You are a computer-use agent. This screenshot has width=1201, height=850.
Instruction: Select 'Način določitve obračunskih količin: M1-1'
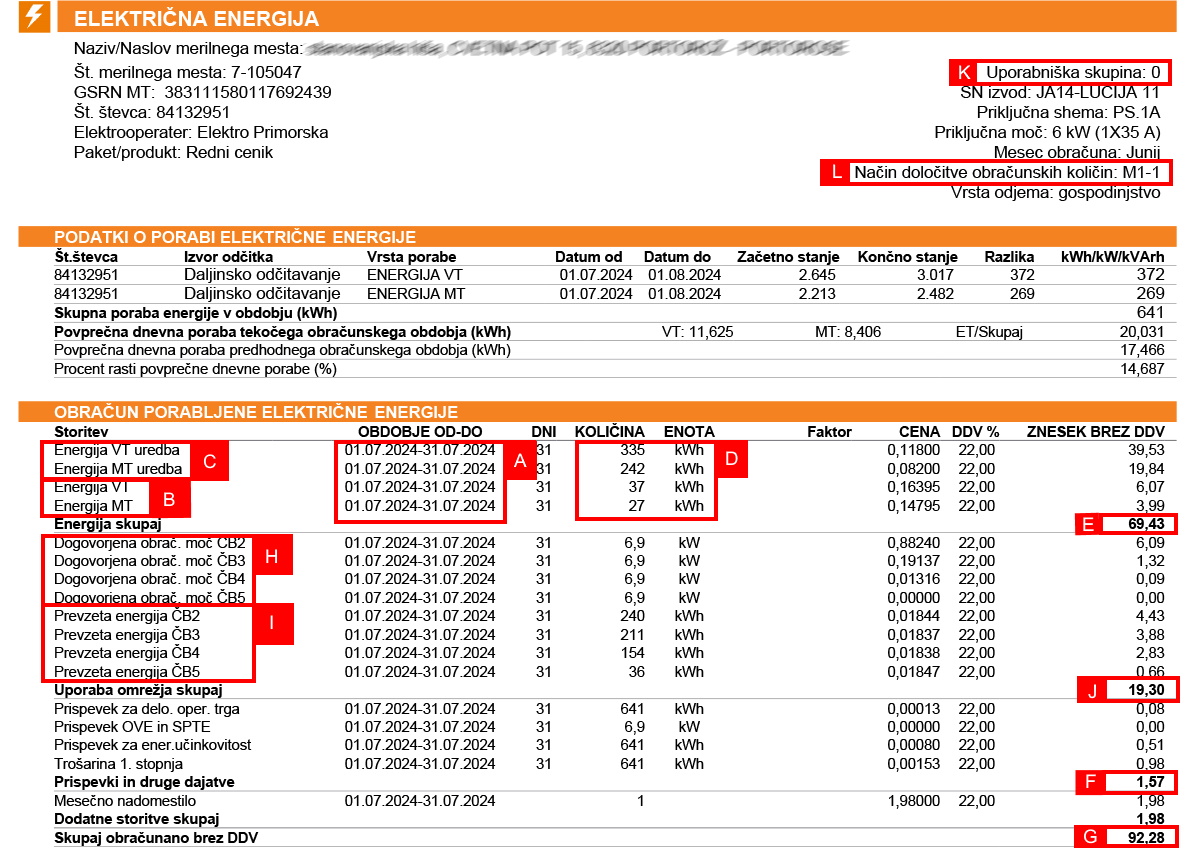pos(1007,173)
